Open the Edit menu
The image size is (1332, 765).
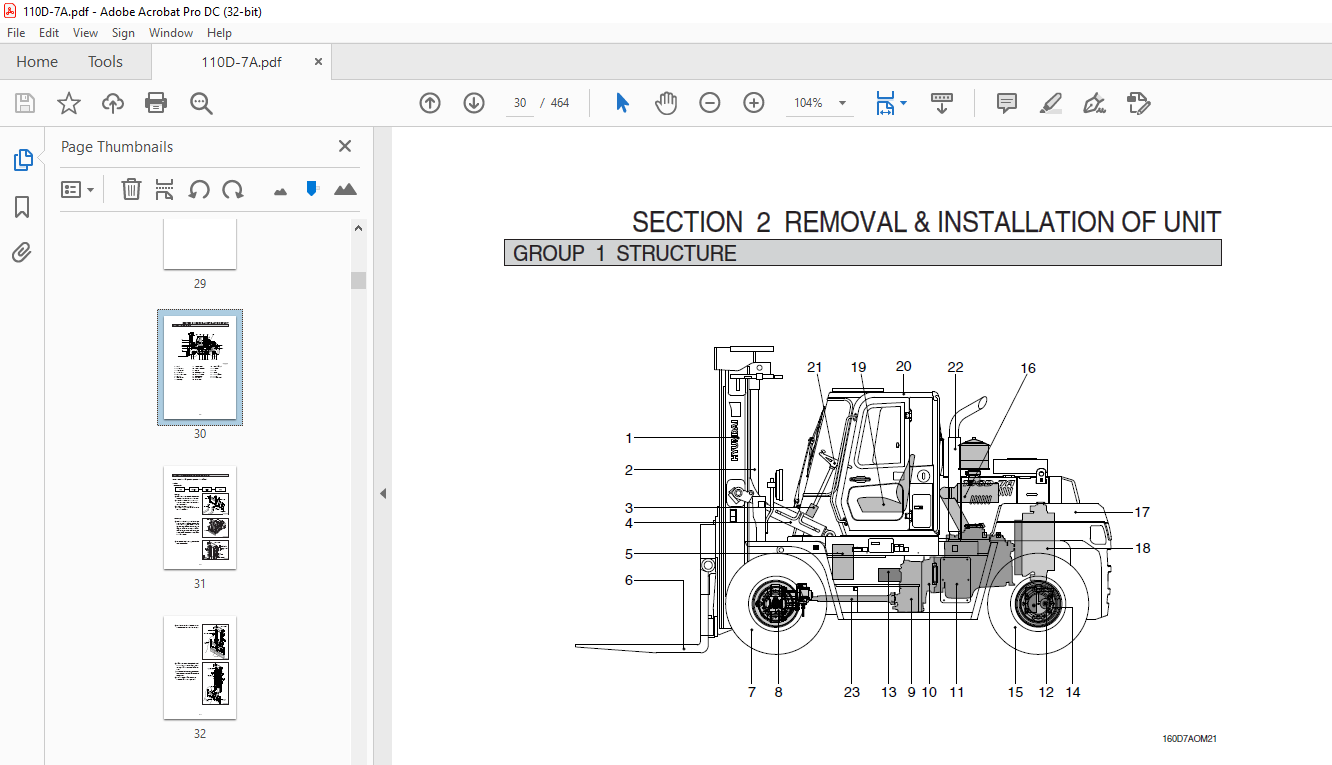(x=49, y=33)
